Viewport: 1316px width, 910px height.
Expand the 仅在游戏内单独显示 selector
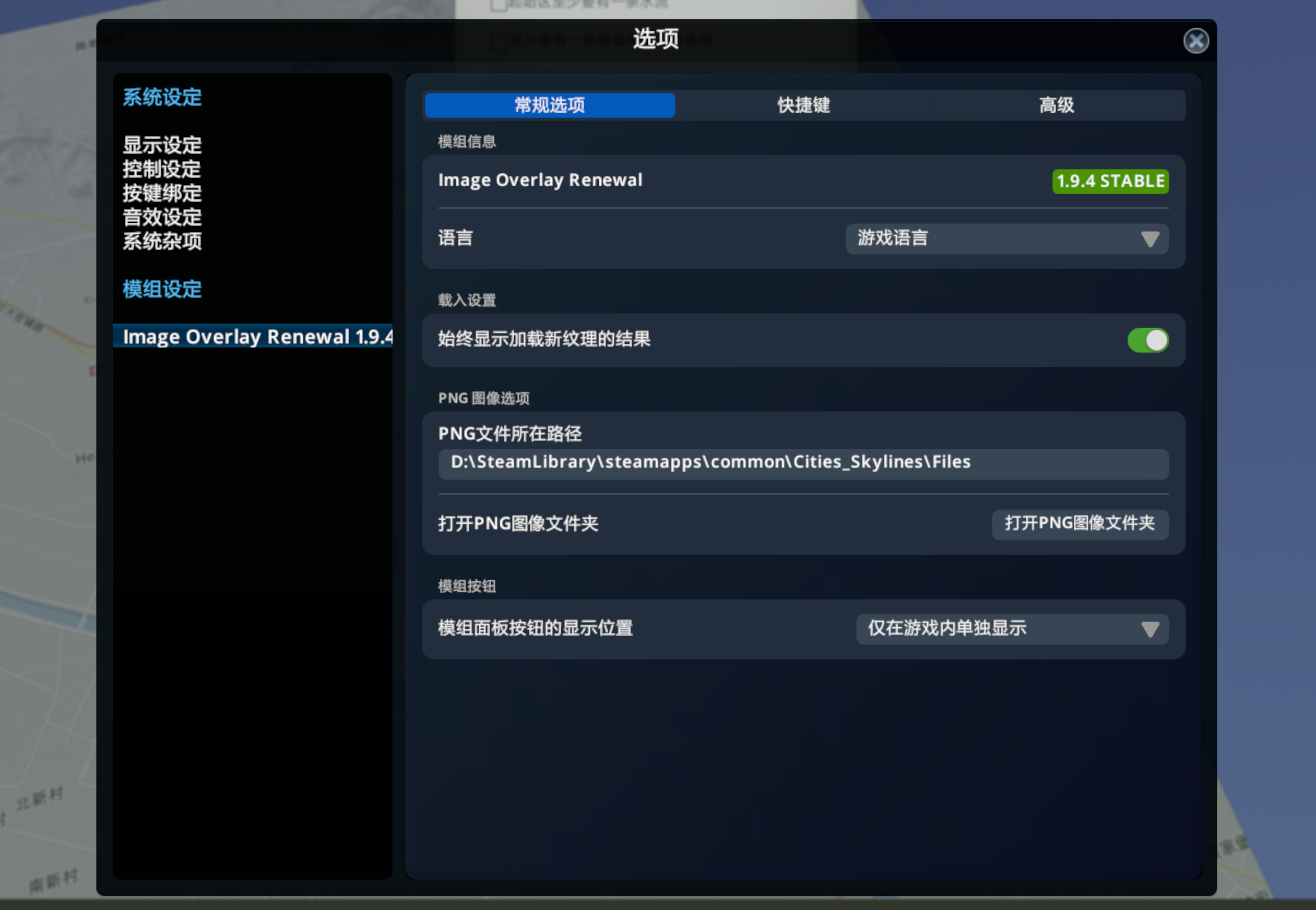tap(1013, 629)
